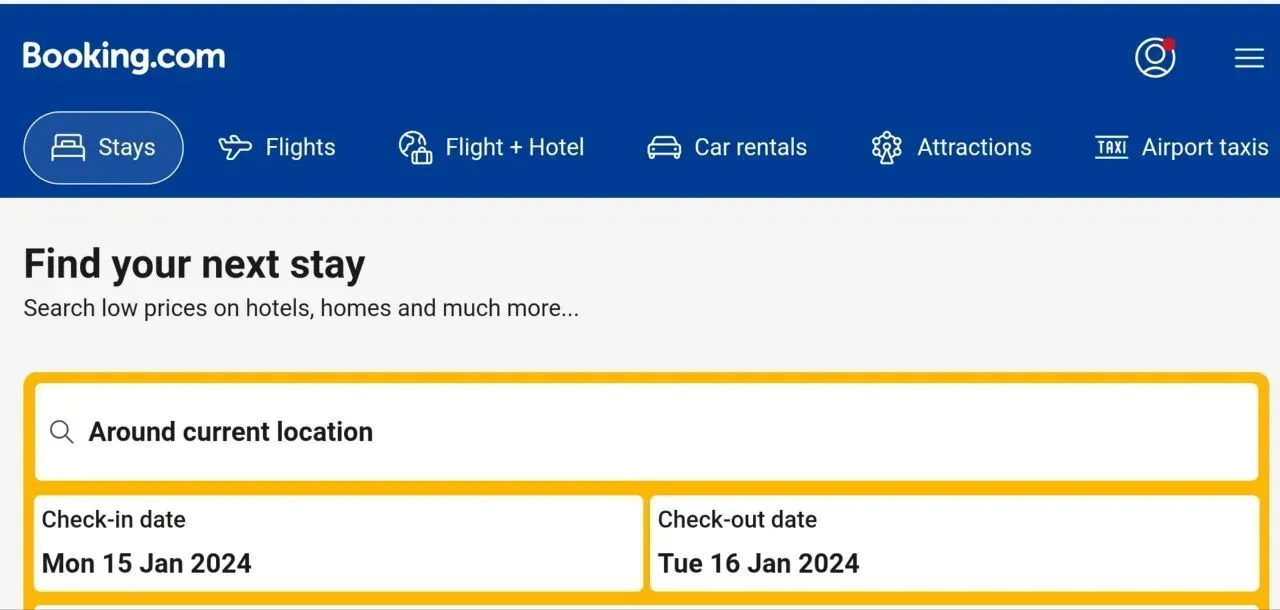Click the ferris wheel Attractions icon
1280x610 pixels.
tap(886, 148)
